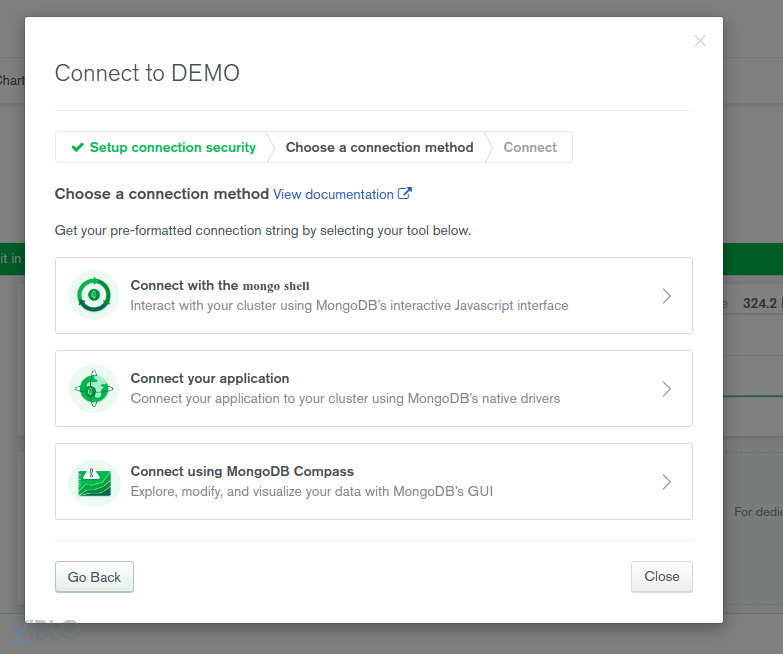Select the Choose a connection method step

tap(379, 147)
